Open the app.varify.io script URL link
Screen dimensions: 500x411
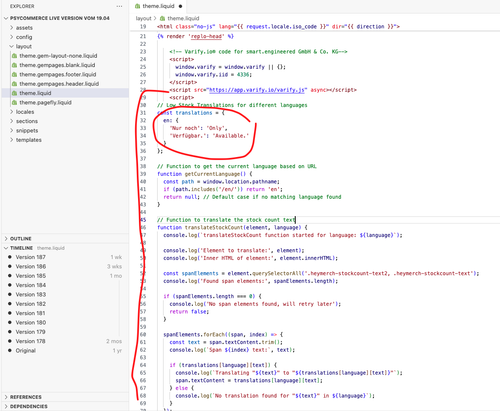(x=257, y=90)
